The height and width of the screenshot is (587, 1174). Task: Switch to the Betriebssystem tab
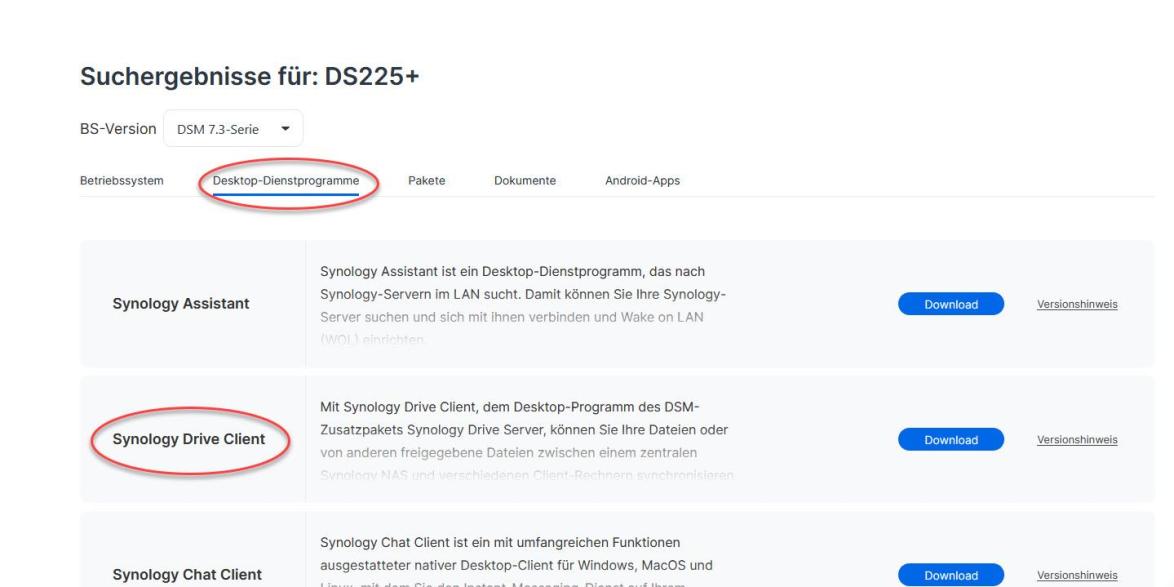click(x=121, y=181)
